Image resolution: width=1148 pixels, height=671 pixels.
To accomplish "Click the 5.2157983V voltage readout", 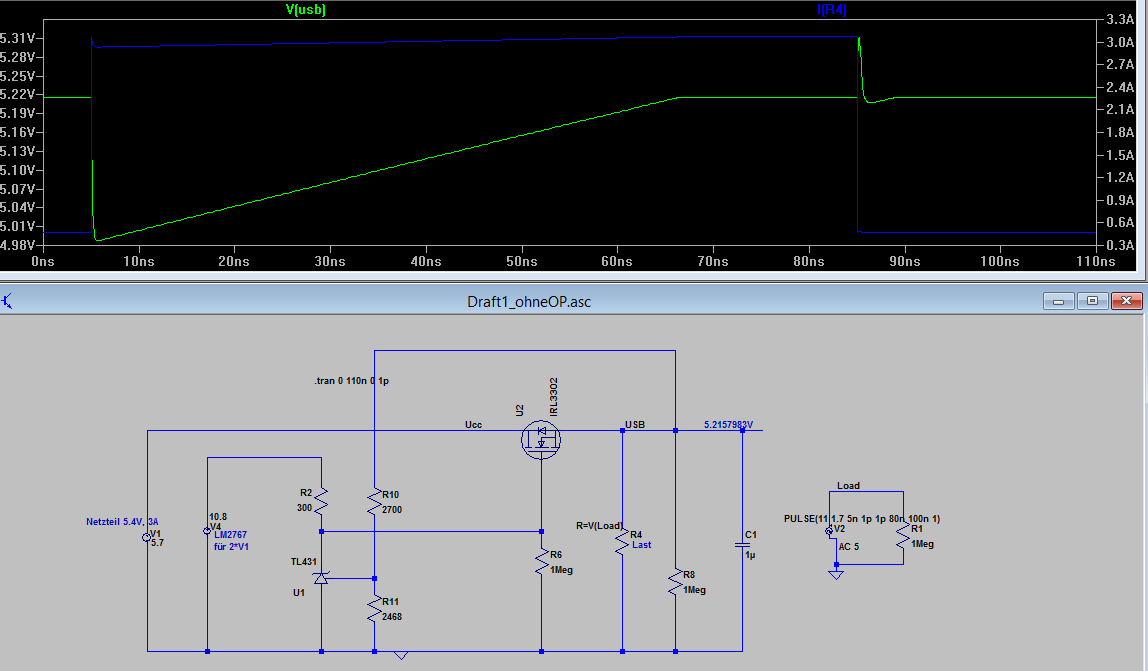I will coord(728,425).
